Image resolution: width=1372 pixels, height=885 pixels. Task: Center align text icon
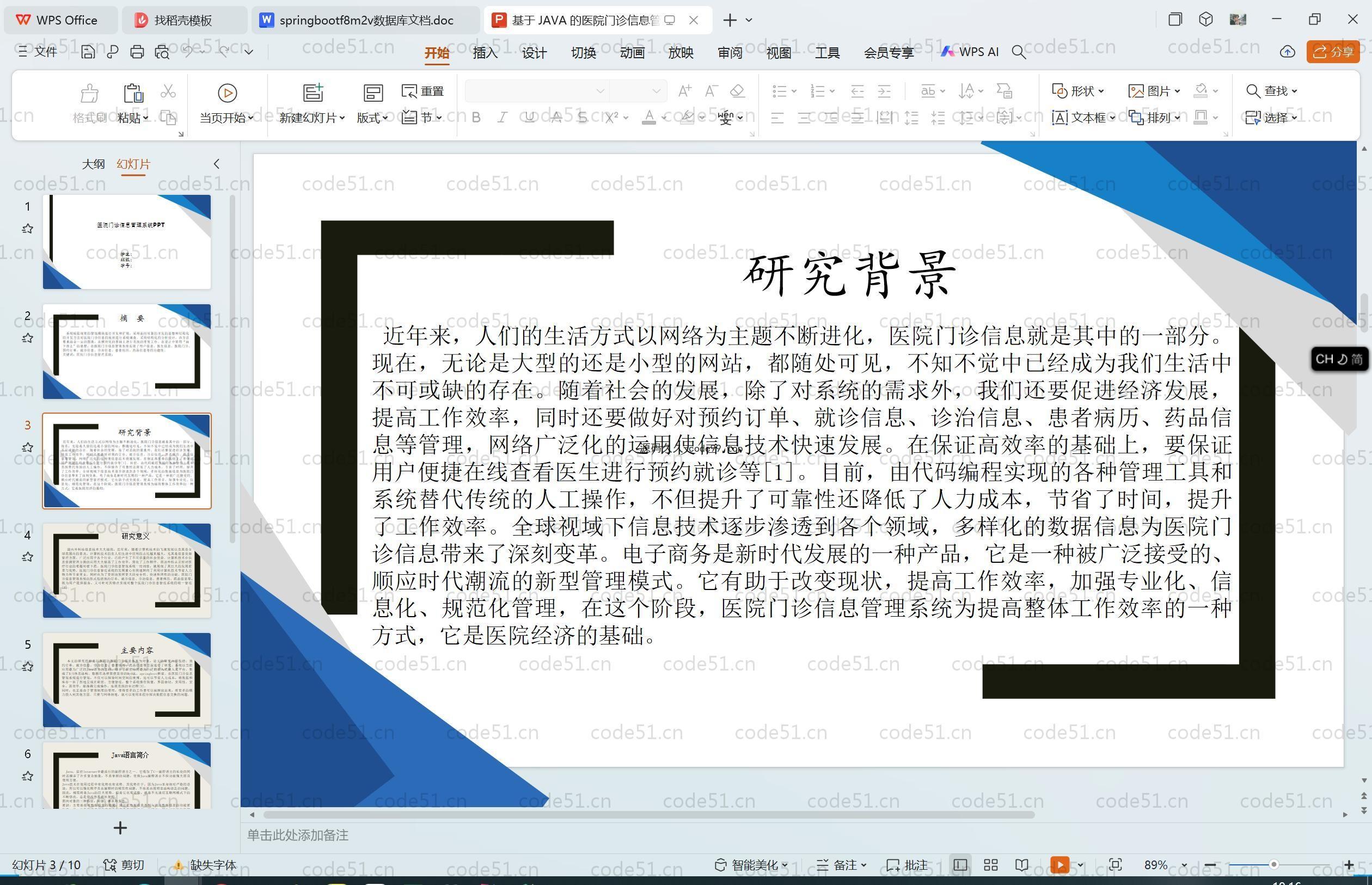pos(804,118)
